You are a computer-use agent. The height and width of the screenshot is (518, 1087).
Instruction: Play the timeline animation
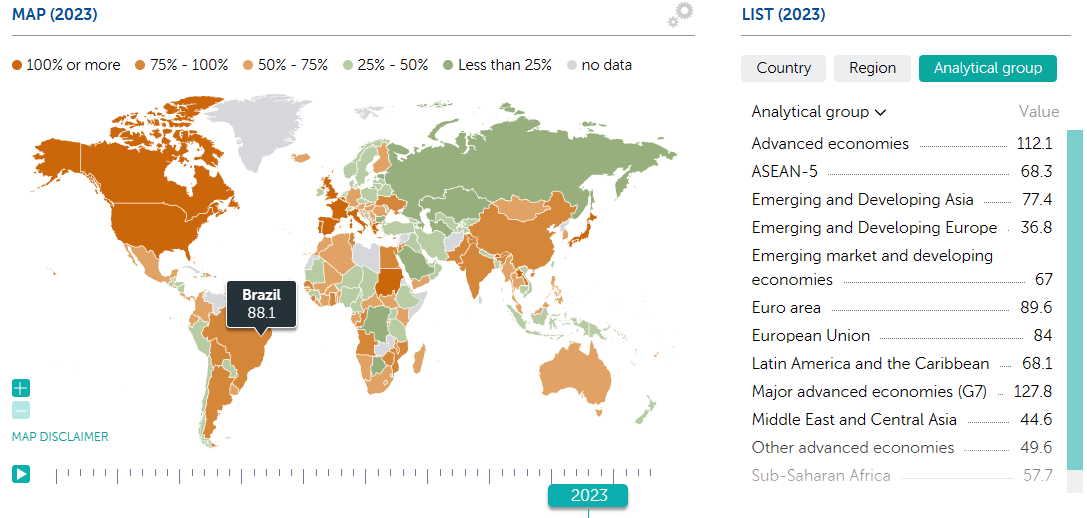[x=21, y=474]
